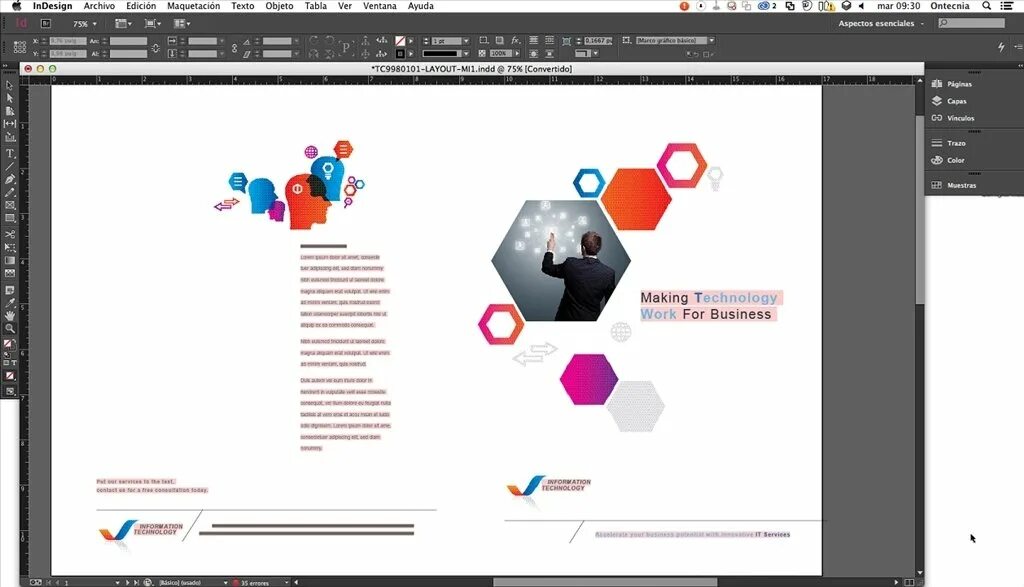Open the Tabla menu

pos(315,6)
